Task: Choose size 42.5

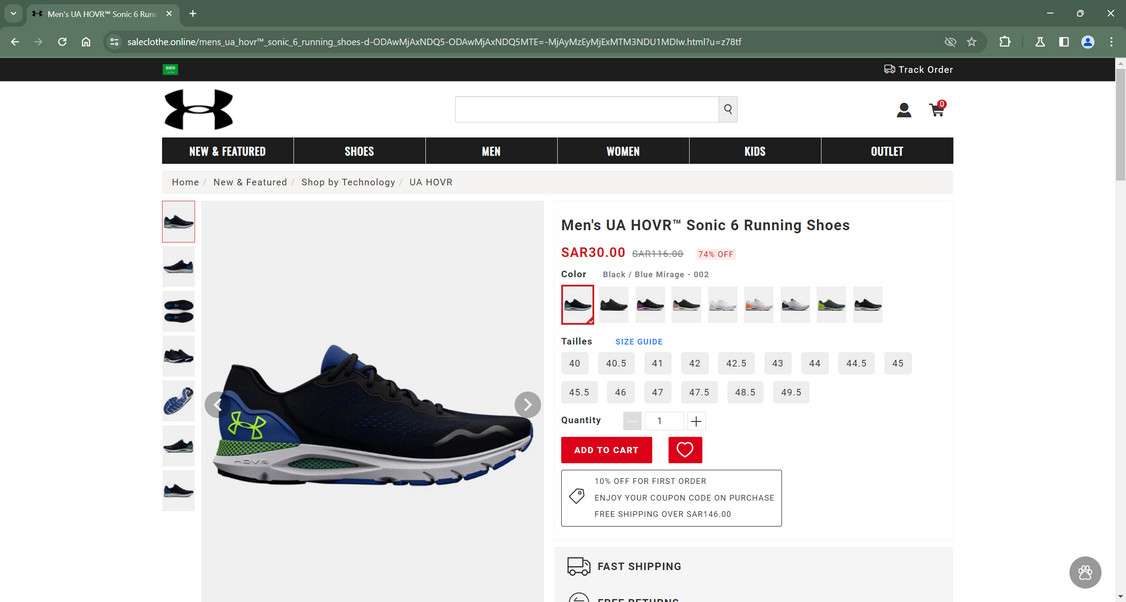Action: coord(736,363)
